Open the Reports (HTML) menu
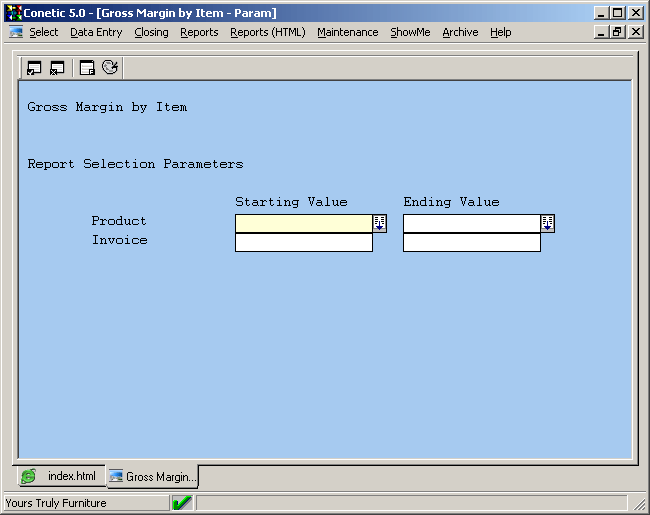650x515 pixels. coord(267,32)
